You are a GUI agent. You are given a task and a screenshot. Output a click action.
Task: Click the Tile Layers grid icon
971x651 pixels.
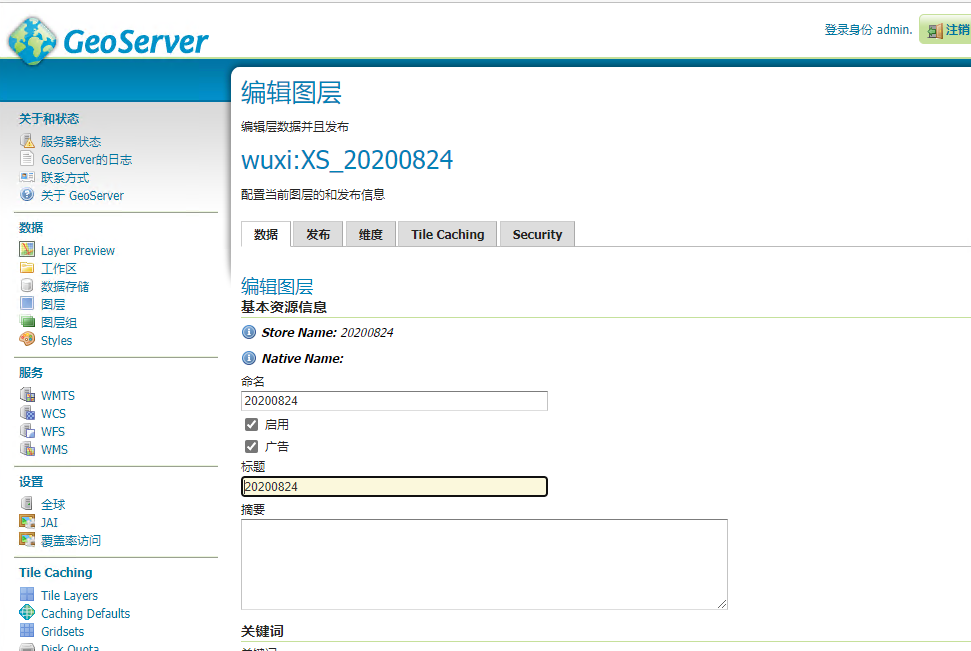[x=27, y=595]
